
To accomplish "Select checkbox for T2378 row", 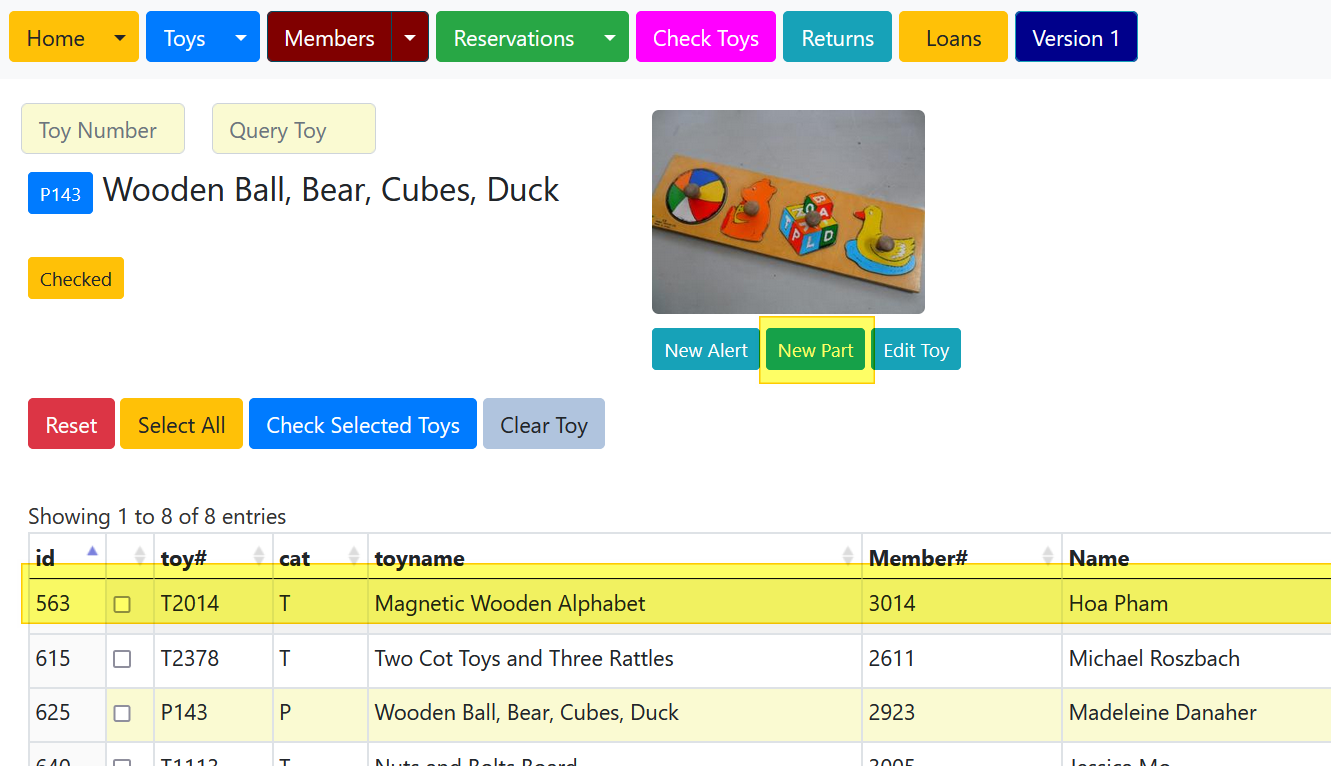I will 122,659.
